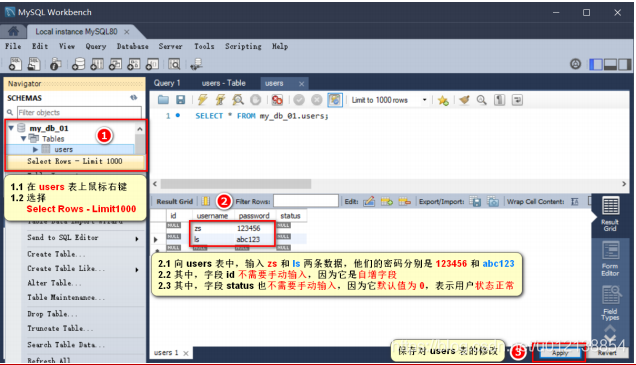Viewport: 636px width, 365px height.
Task: Open Limit to 1000 rows dropdown
Action: [425, 100]
